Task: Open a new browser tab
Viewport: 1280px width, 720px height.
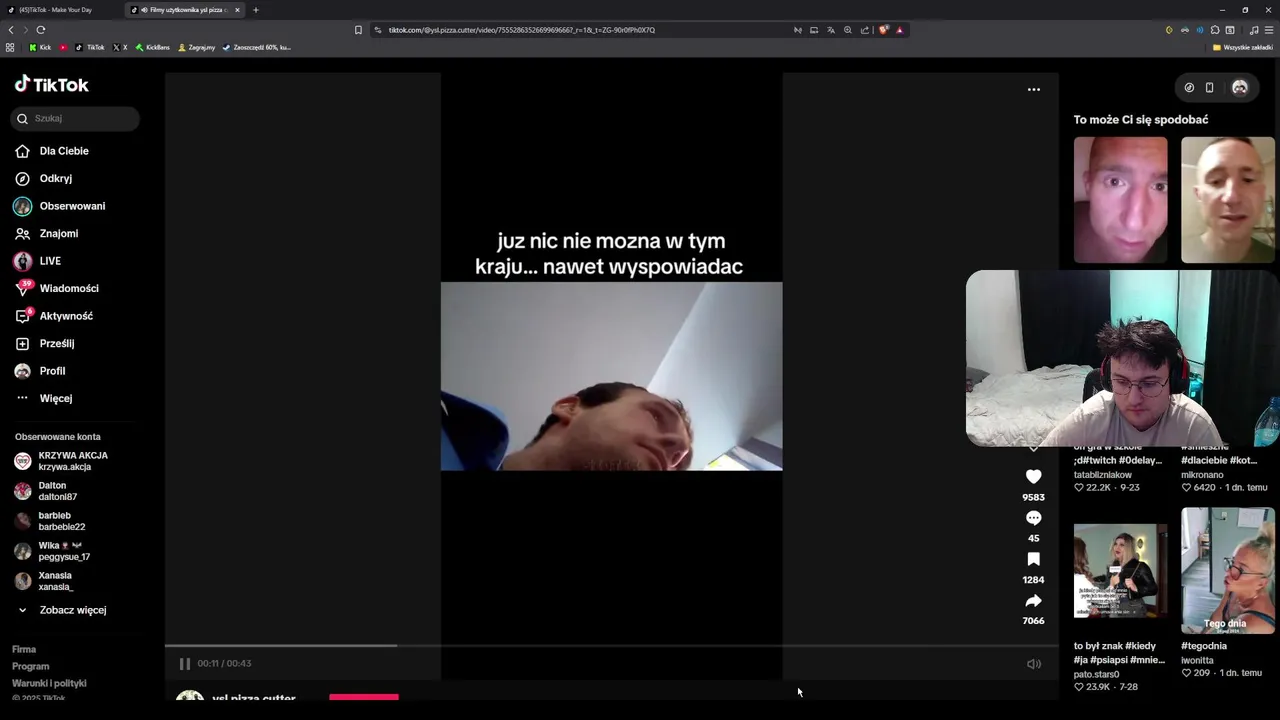Action: point(256,10)
